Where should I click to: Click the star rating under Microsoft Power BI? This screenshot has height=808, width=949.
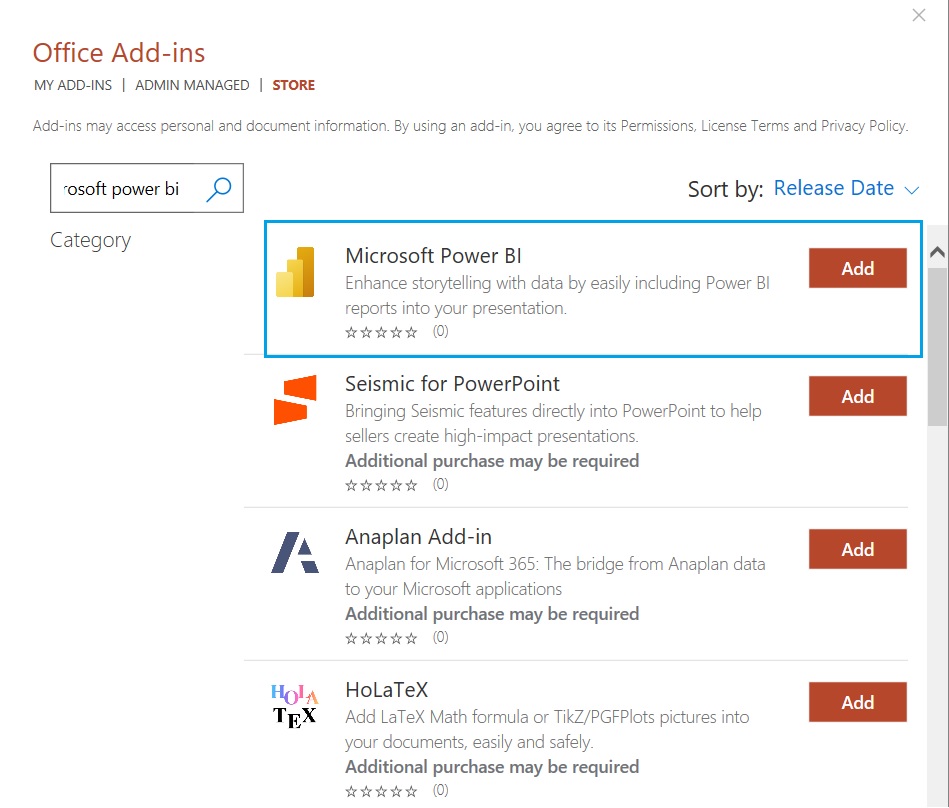pos(381,331)
